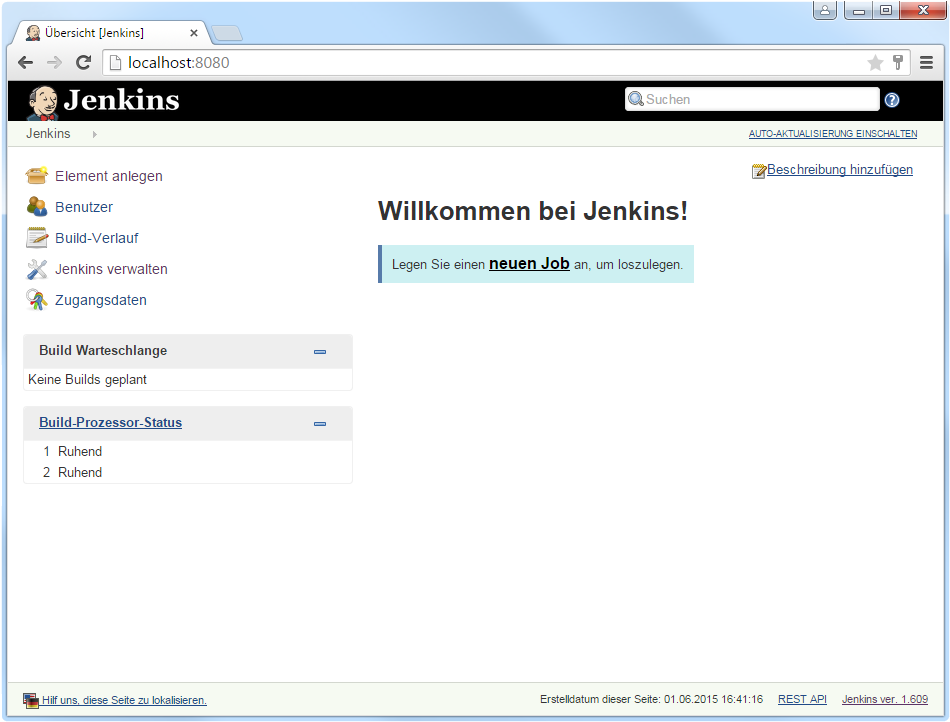Open Element anlegen in side menu
The height and width of the screenshot is (722, 950).
point(108,176)
